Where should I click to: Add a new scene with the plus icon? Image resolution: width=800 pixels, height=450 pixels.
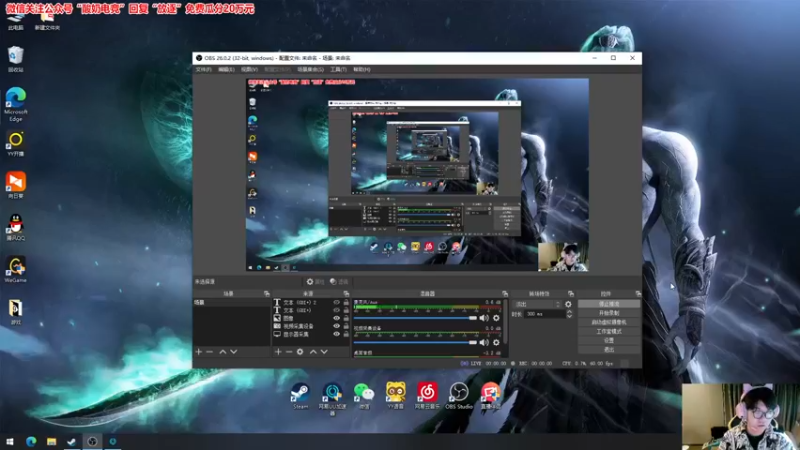coord(198,352)
